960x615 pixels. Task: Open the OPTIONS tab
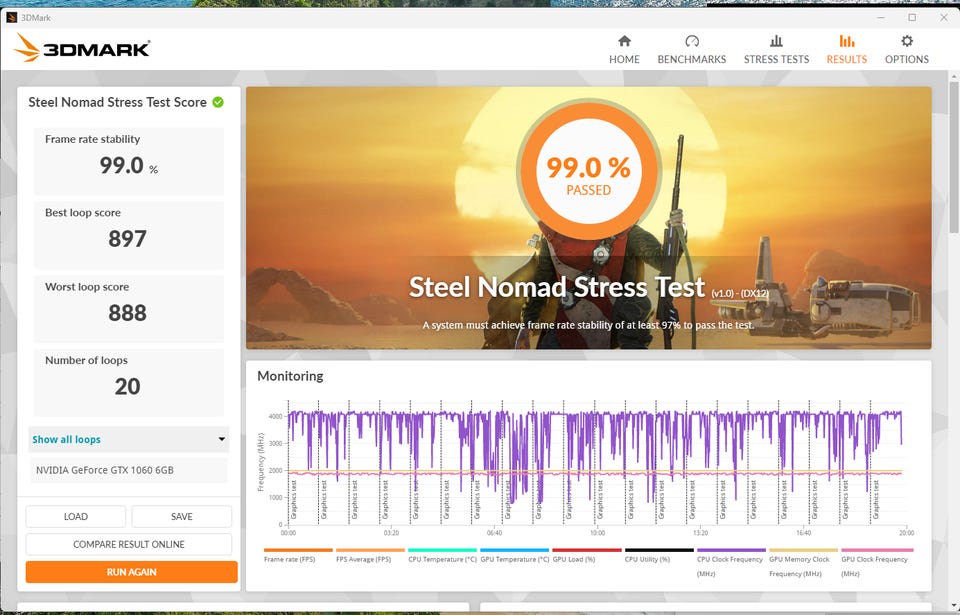click(907, 50)
